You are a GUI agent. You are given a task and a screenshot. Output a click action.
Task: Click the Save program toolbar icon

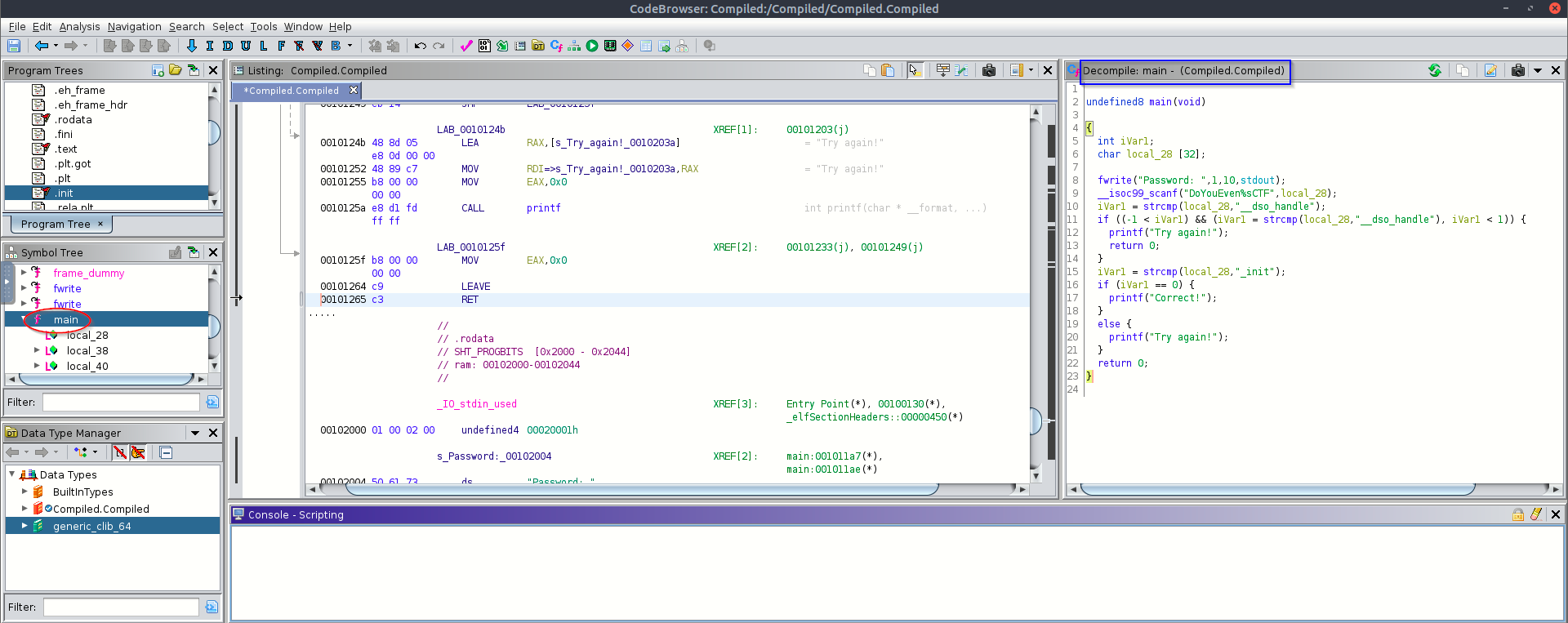tap(14, 46)
